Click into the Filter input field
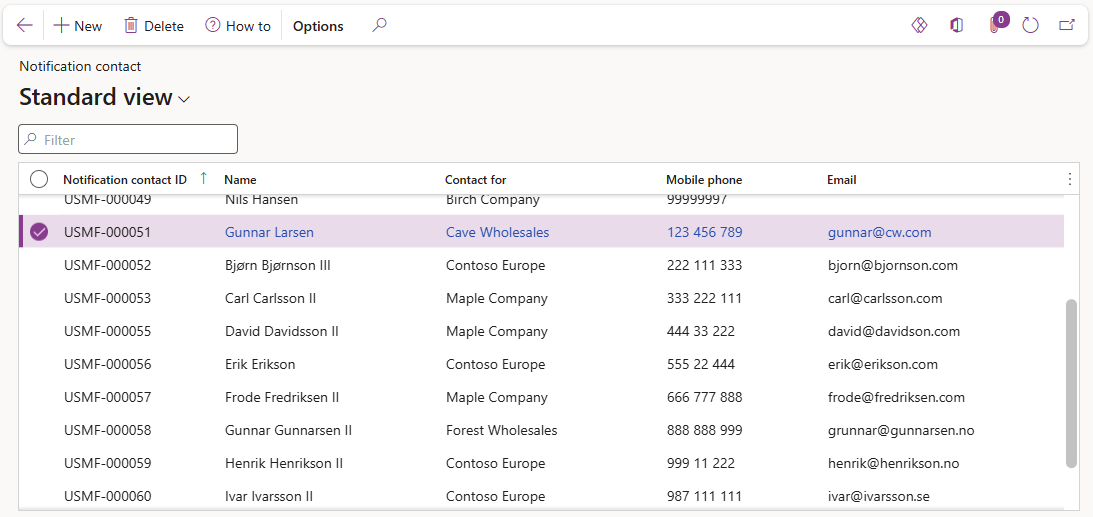Screen dimensions: 1093x517 pyautogui.click(x=135, y=140)
